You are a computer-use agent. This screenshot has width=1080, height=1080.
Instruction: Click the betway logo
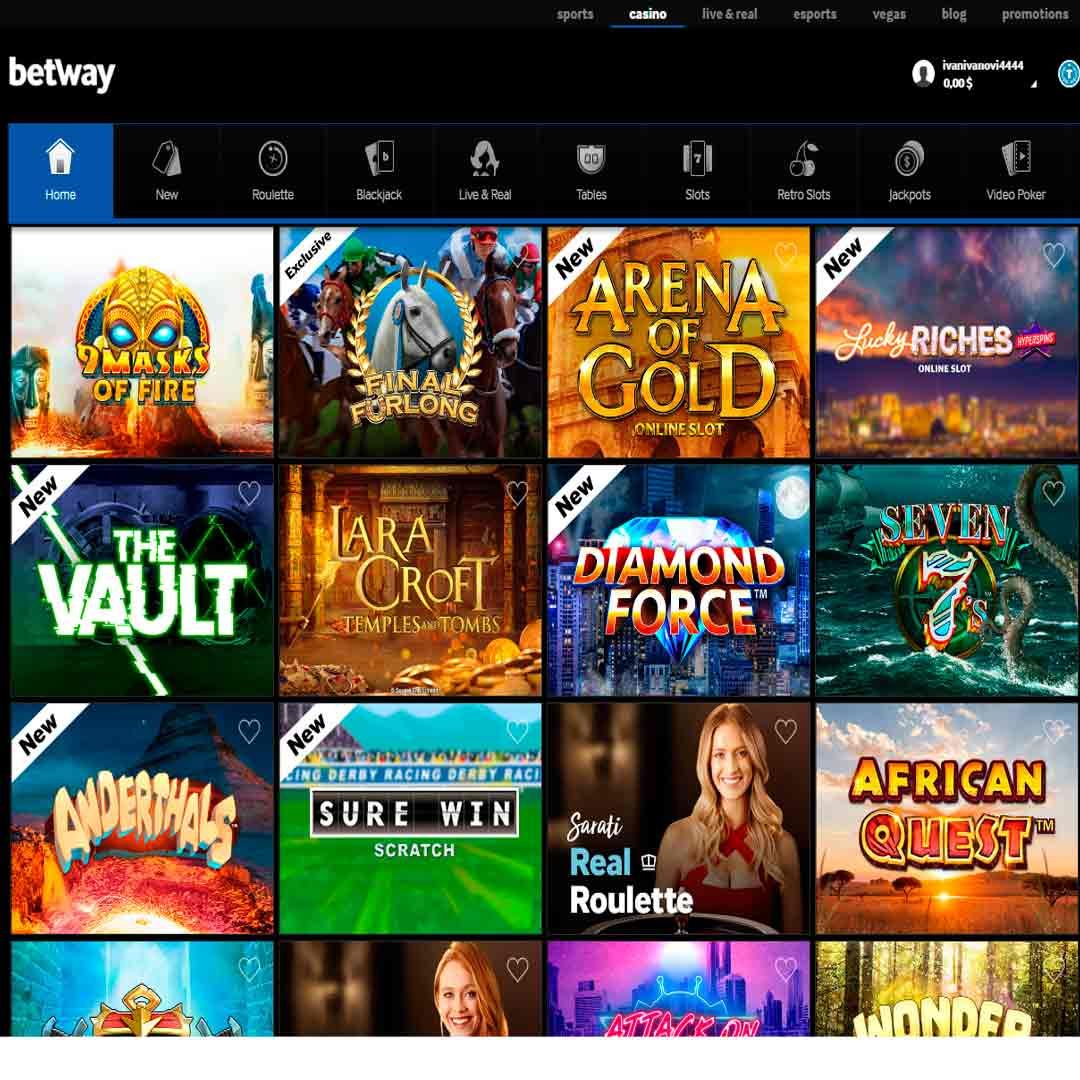62,74
